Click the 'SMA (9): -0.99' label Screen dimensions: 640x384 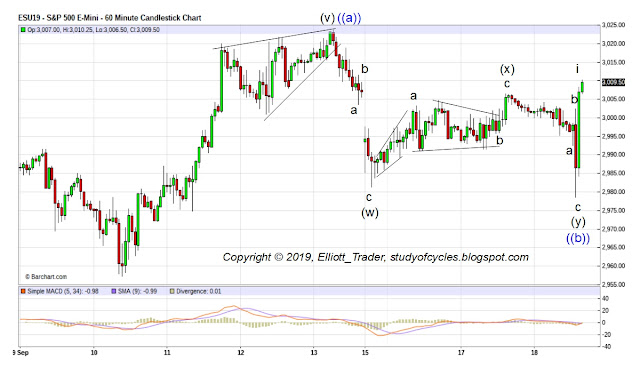pos(138,291)
